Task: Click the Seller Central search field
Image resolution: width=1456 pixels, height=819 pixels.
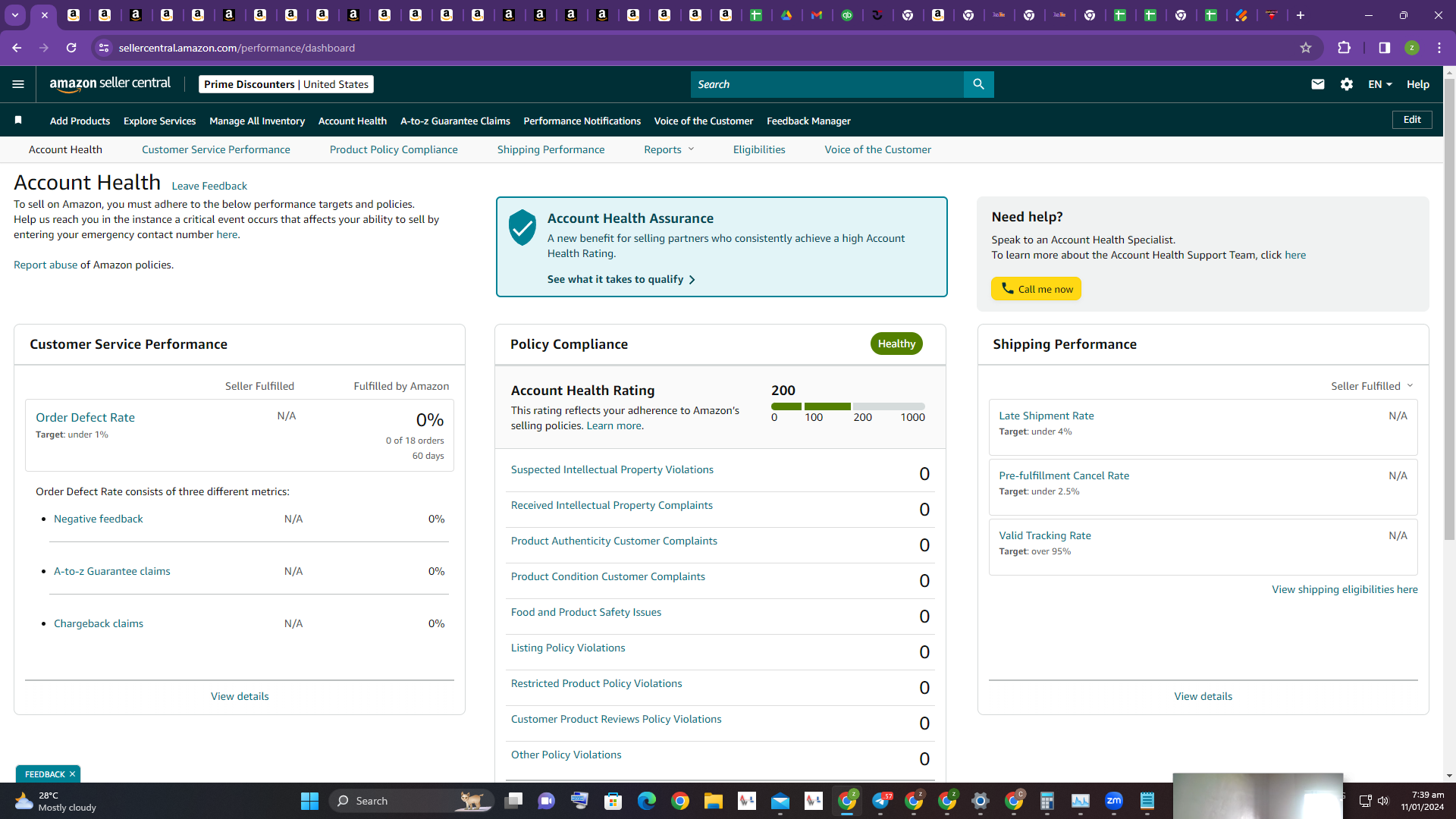Action: 827,84
